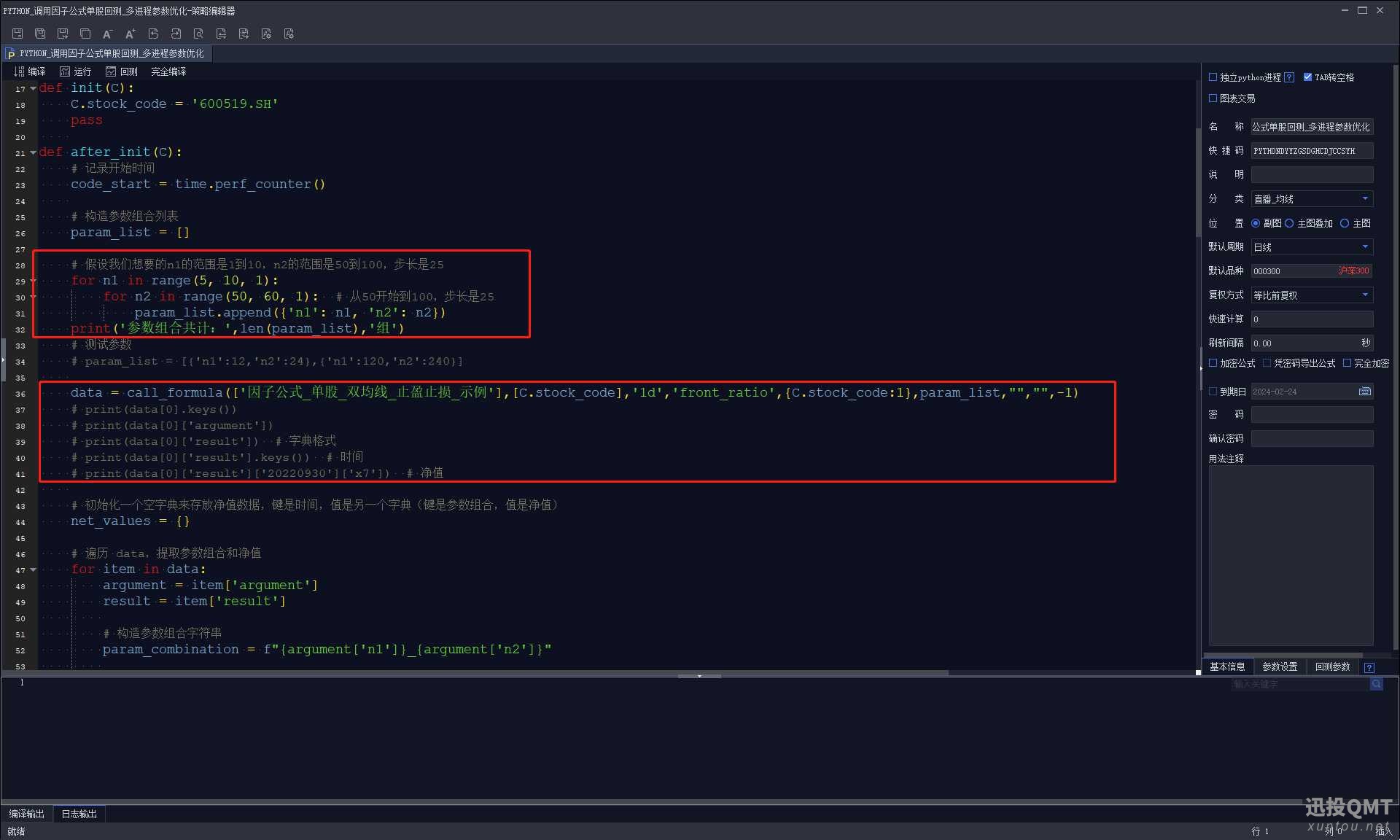Enable the 独立python进程 checkbox

[1213, 77]
